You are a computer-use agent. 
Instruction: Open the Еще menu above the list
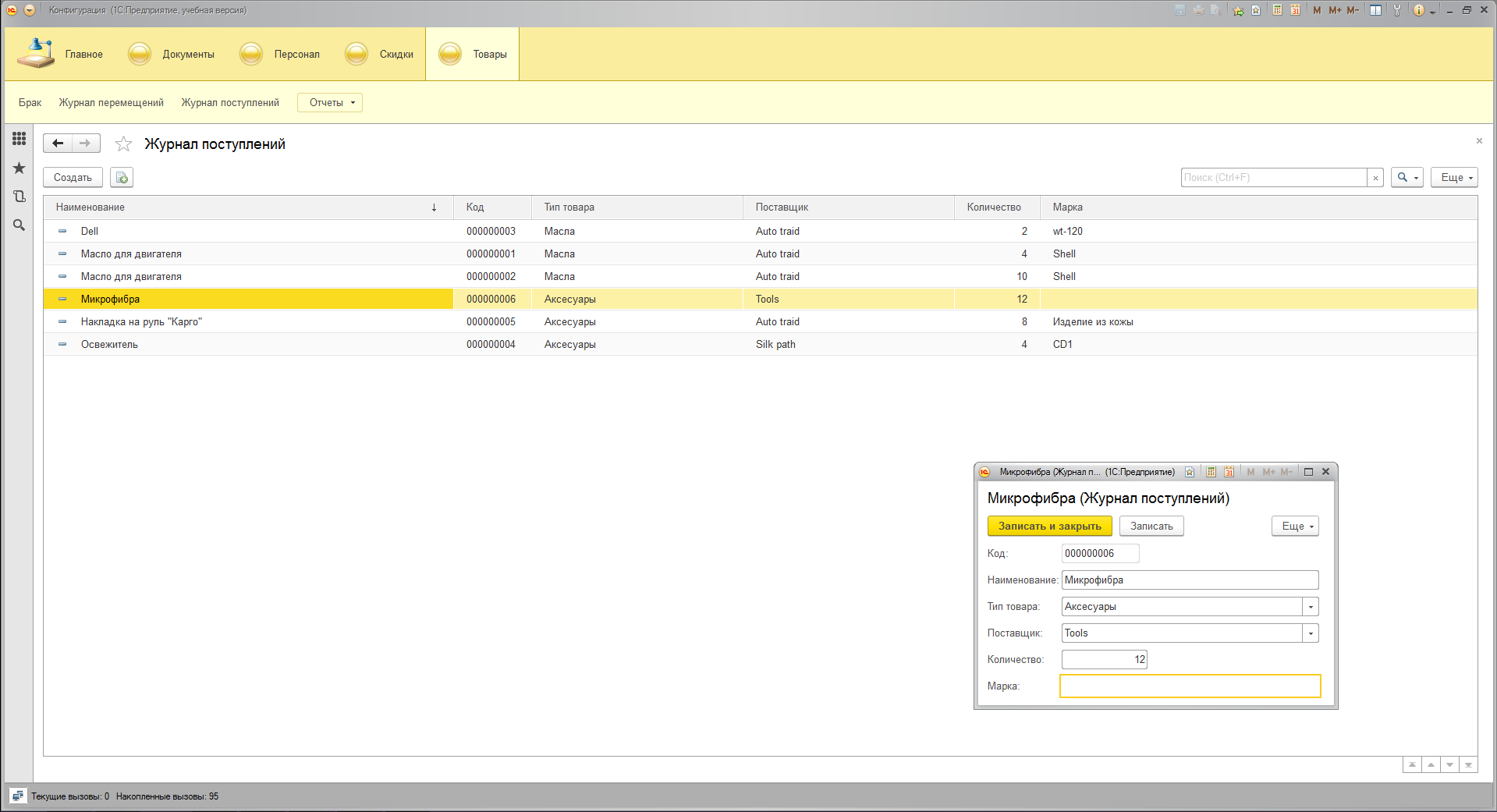pyautogui.click(x=1454, y=178)
